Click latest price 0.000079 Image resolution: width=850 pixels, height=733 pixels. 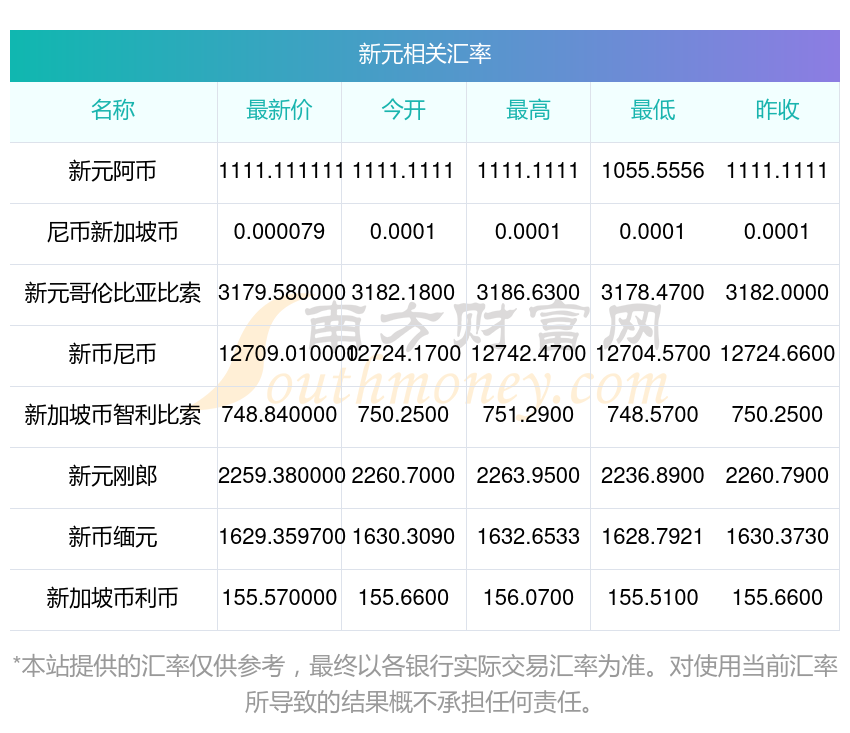pos(279,232)
